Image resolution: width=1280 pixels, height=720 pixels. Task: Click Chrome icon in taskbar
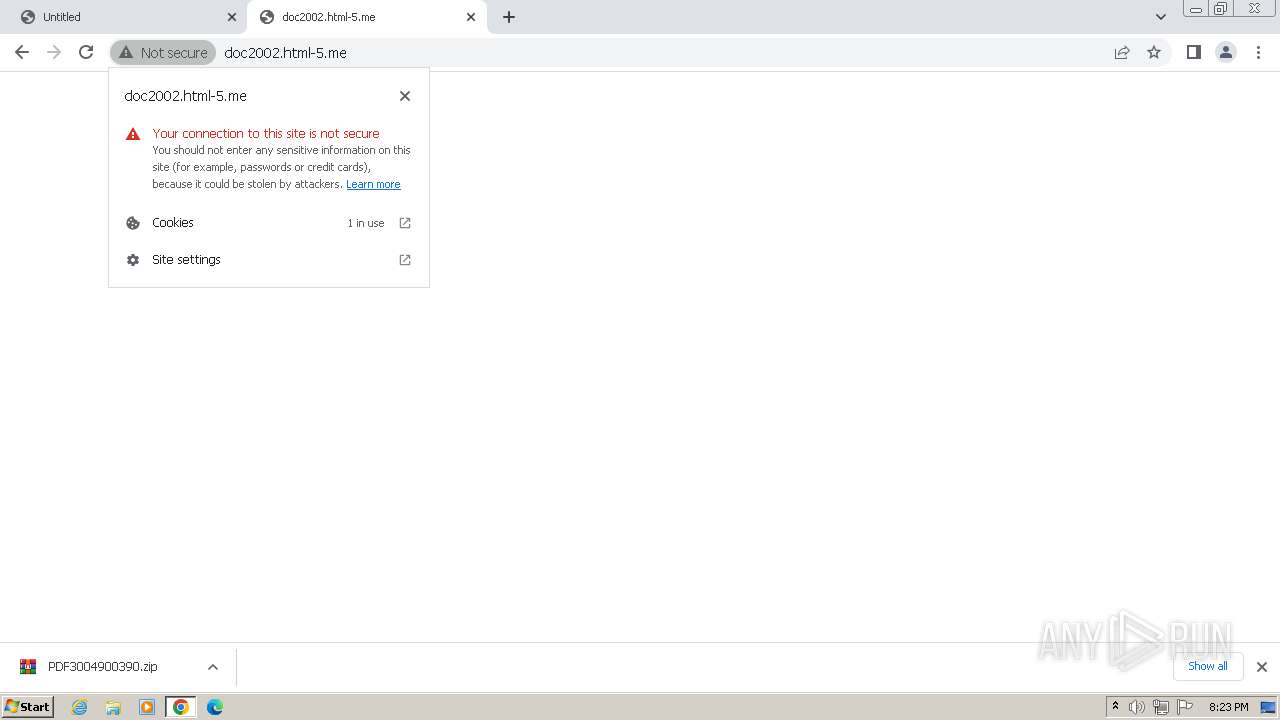[181, 707]
